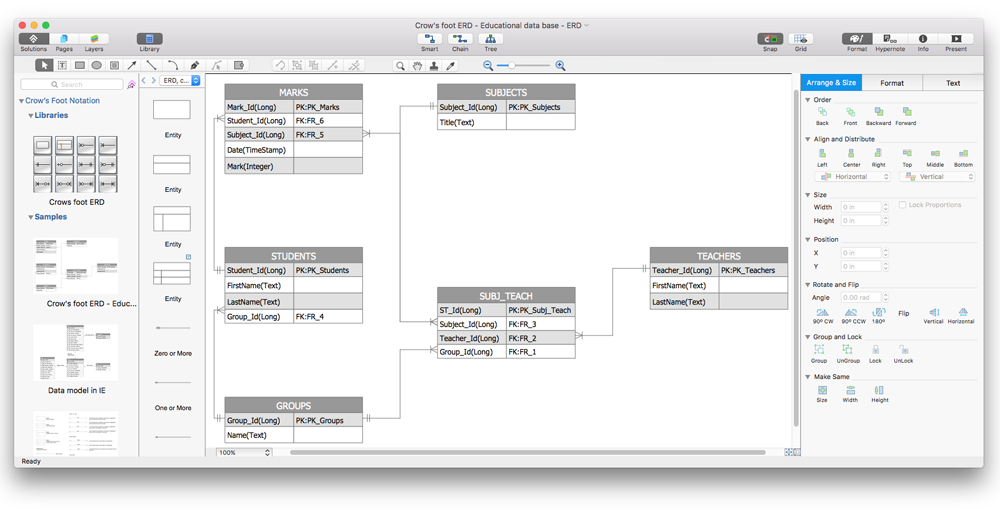The image size is (1000, 514).
Task: Collapse the Samples section
Action: (30, 217)
